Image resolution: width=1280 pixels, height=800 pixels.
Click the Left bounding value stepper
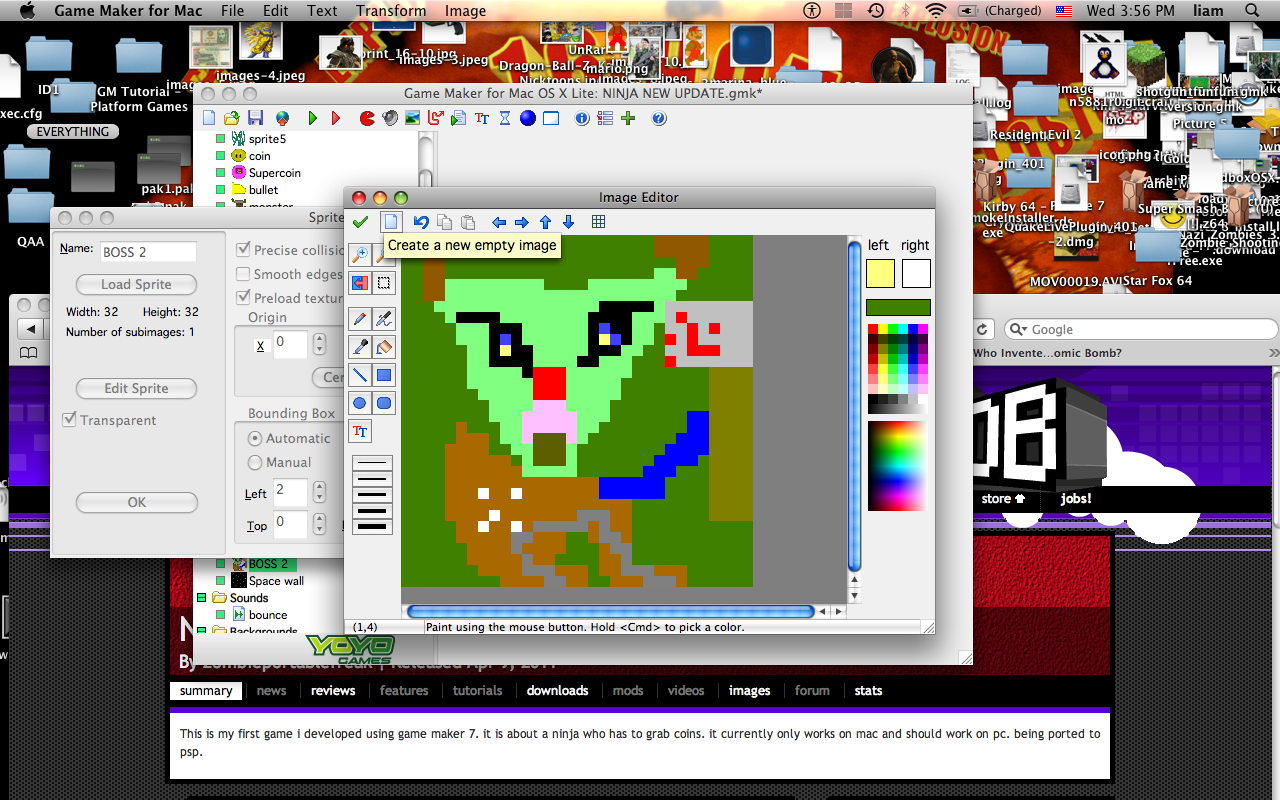tap(319, 492)
